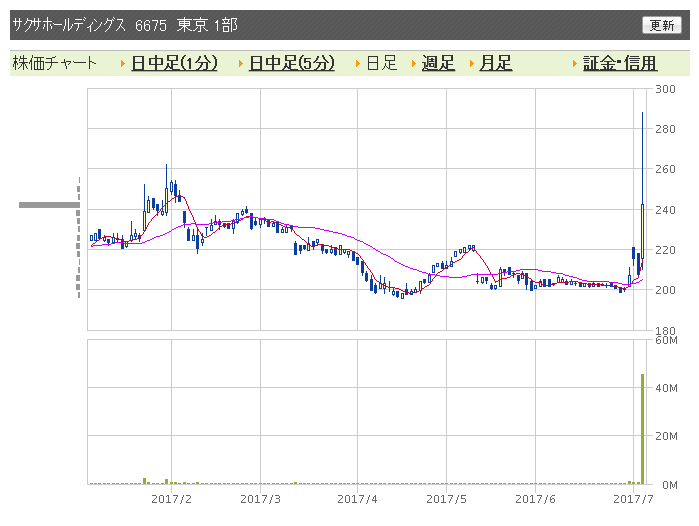Click the 2017/4 date axis label
The height and width of the screenshot is (526, 699).
(357, 499)
